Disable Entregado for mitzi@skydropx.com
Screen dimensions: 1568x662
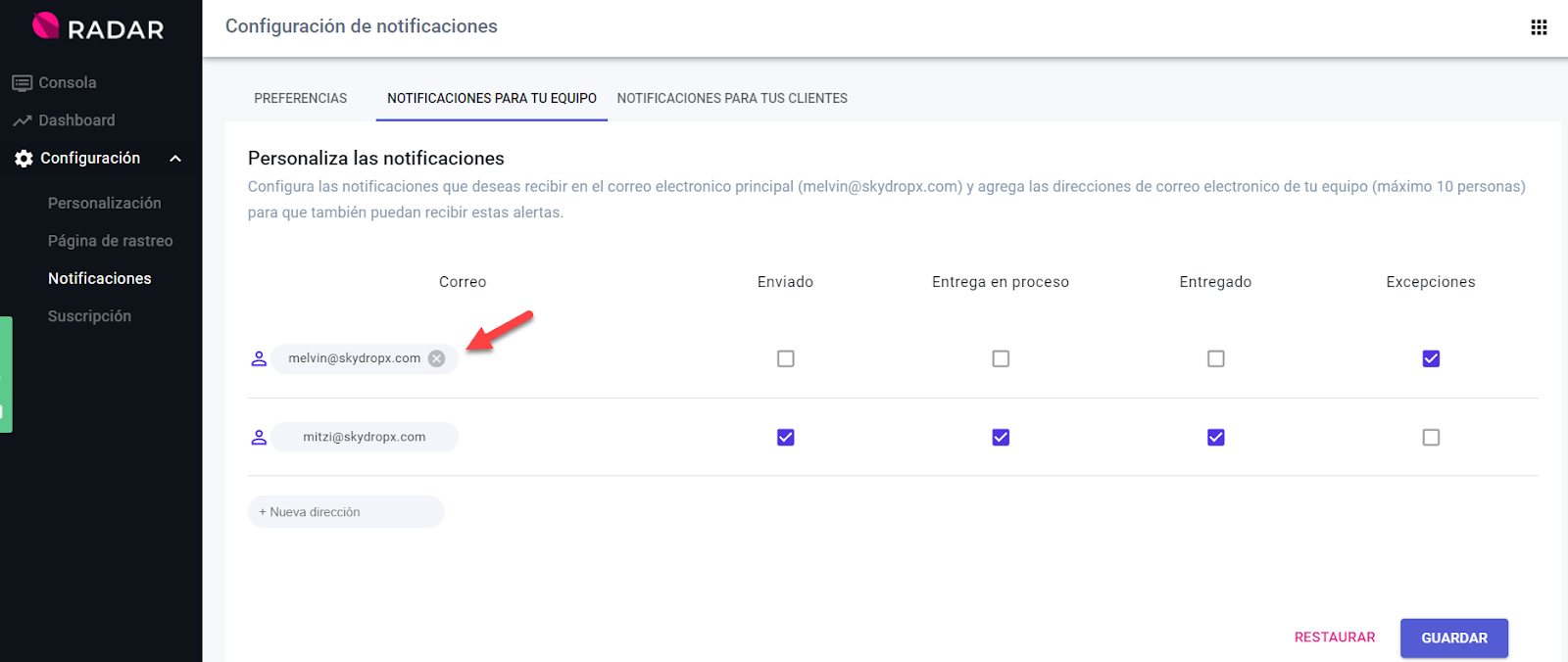coord(1215,437)
